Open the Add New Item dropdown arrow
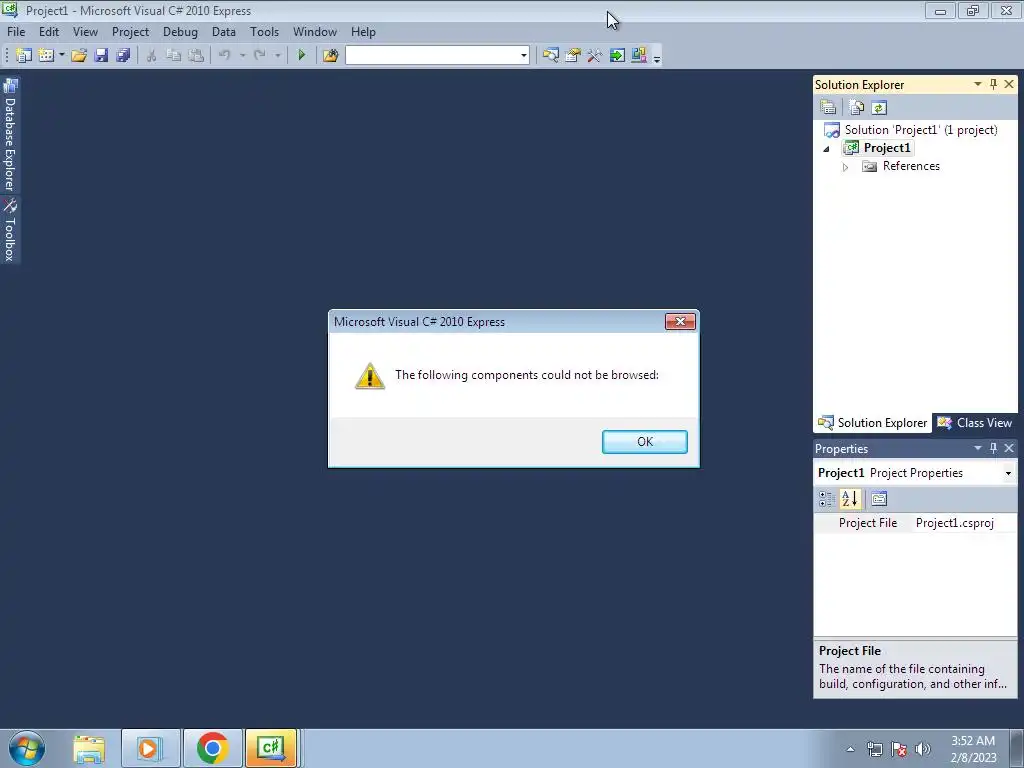1024x768 pixels. pos(61,56)
